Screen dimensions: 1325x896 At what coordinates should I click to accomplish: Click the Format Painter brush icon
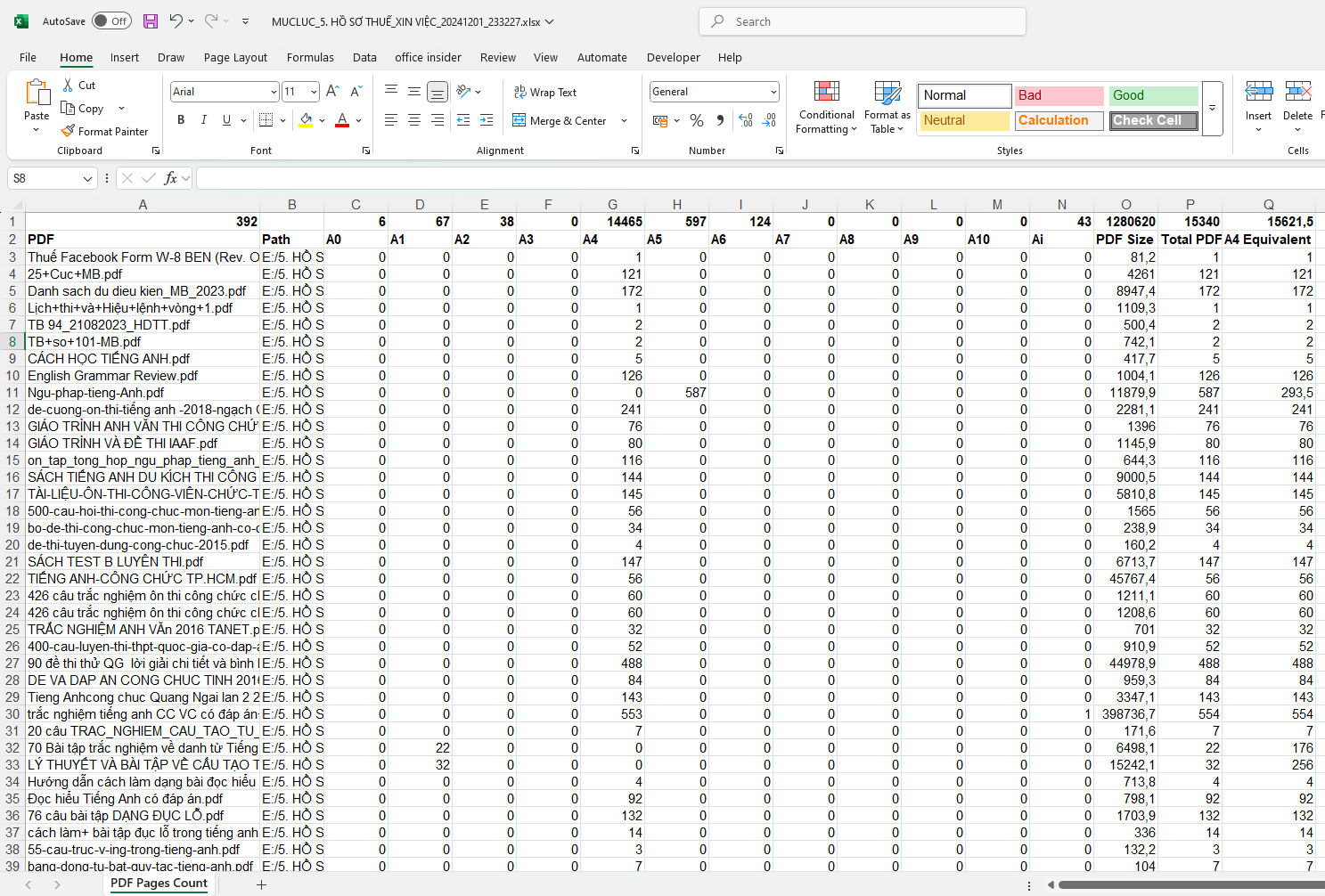tap(68, 131)
